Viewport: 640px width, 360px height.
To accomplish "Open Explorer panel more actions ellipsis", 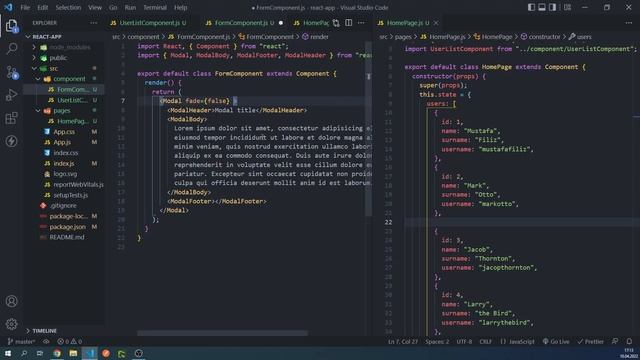I will 93,23.
